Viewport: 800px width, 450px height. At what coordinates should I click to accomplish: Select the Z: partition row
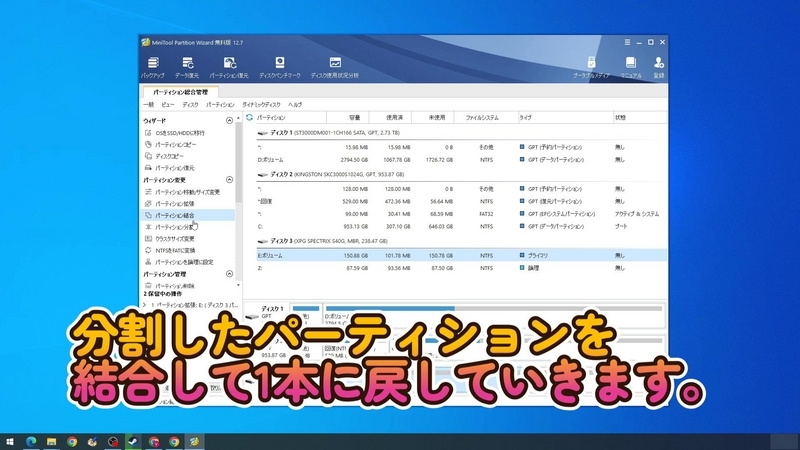click(461, 268)
